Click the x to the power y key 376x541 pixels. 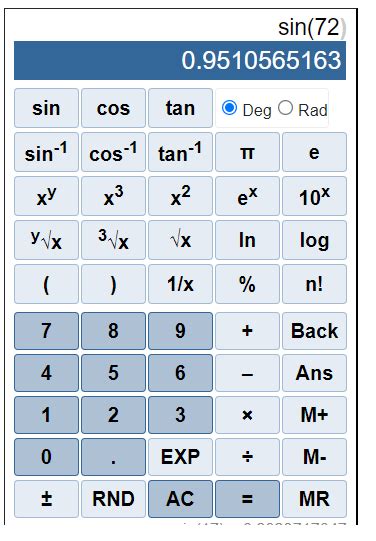point(46,196)
